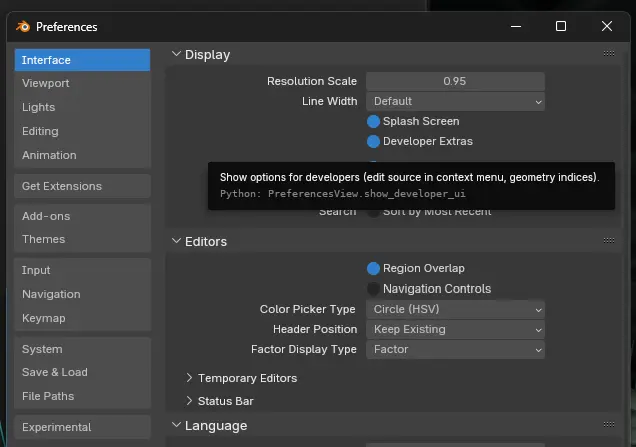The height and width of the screenshot is (447, 636).
Task: Enable the Navigation Controls checkbox
Action: 373,289
